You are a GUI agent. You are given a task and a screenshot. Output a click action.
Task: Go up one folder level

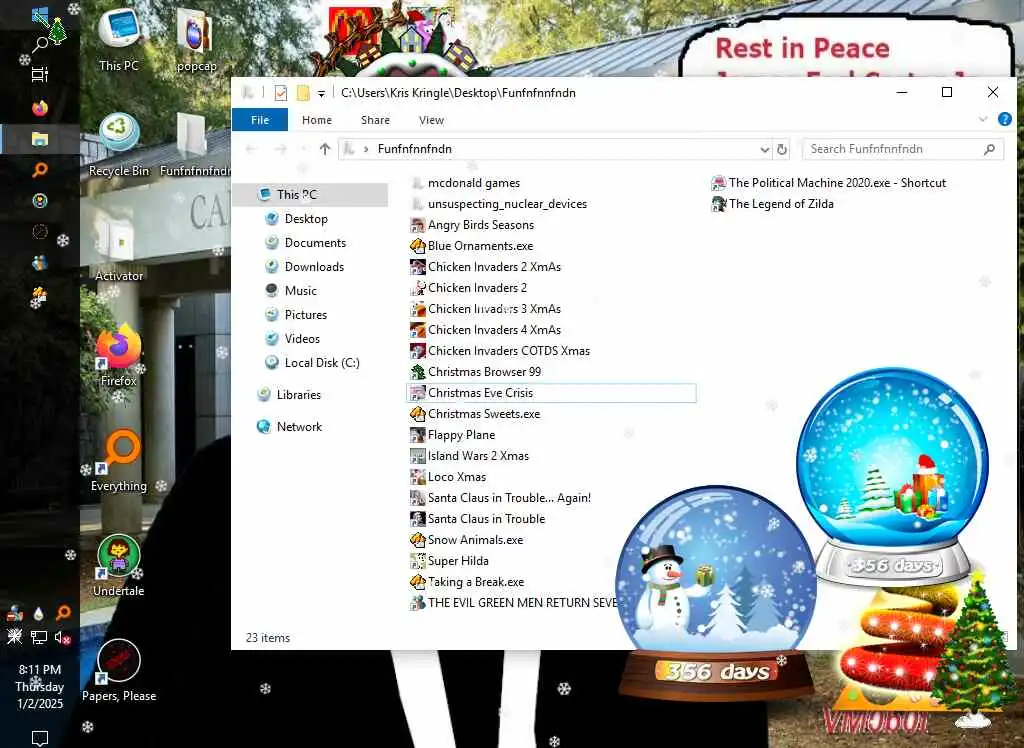coord(325,149)
